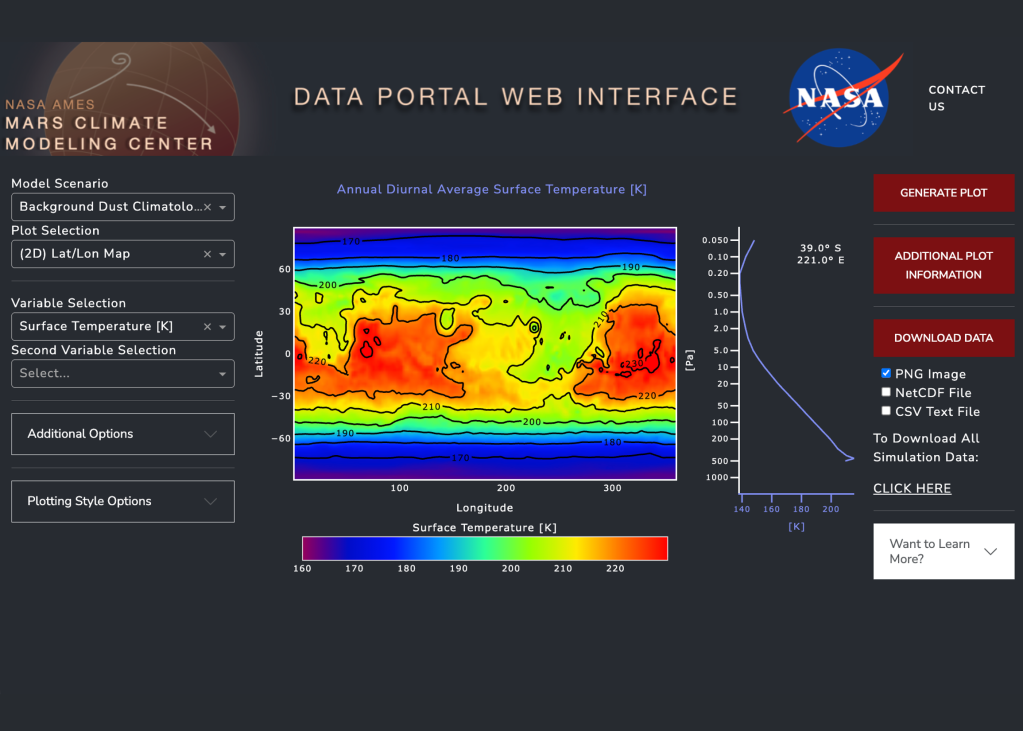1023x731 pixels.
Task: Expand the Want to Learn More panel
Action: click(x=943, y=551)
